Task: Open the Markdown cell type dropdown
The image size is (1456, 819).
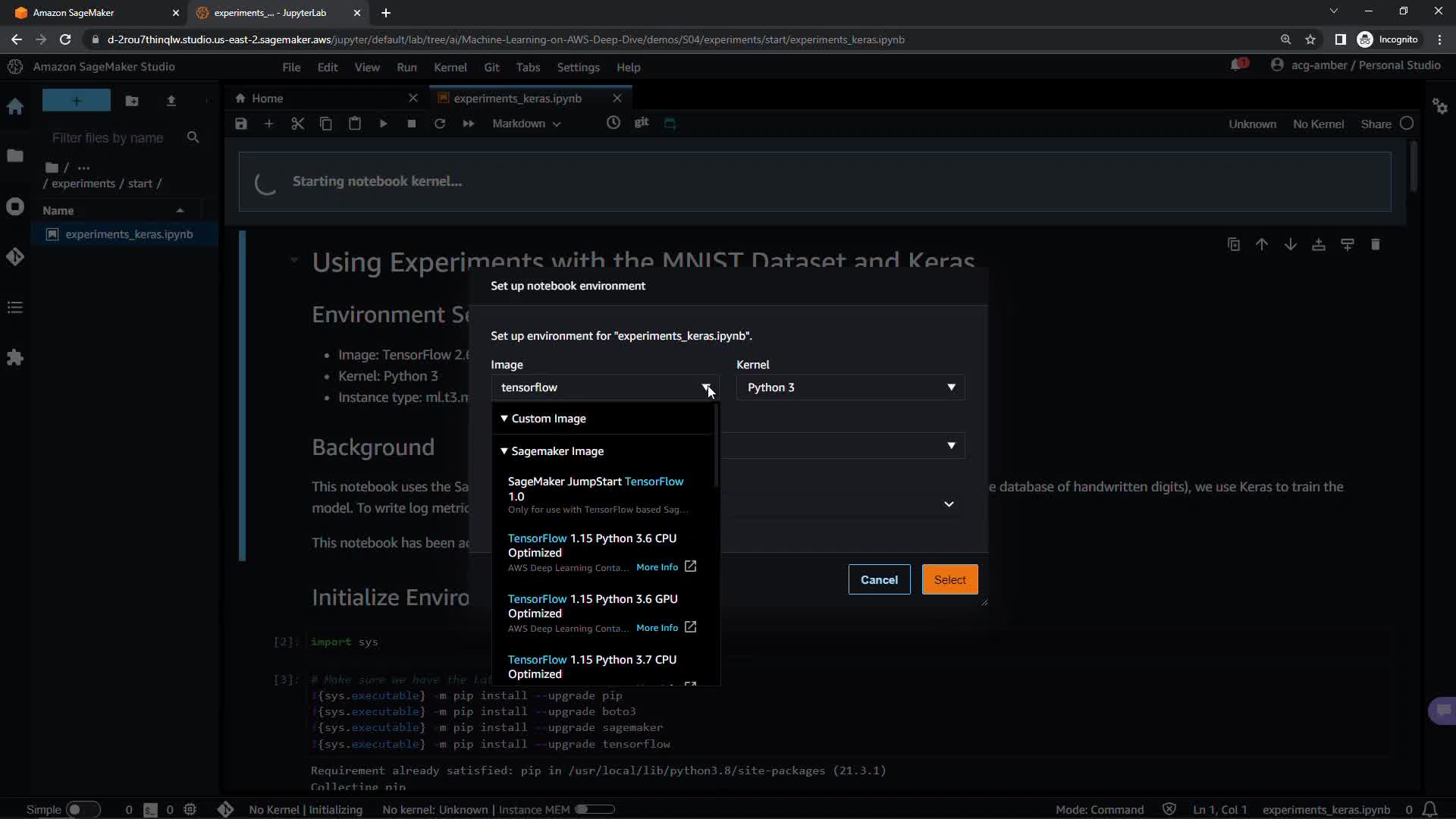Action: click(x=526, y=124)
